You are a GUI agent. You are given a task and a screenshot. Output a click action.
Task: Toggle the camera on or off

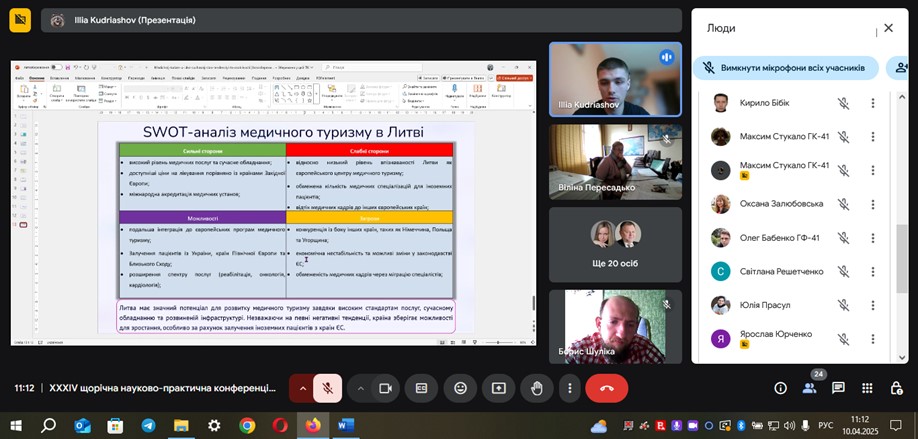coord(383,388)
